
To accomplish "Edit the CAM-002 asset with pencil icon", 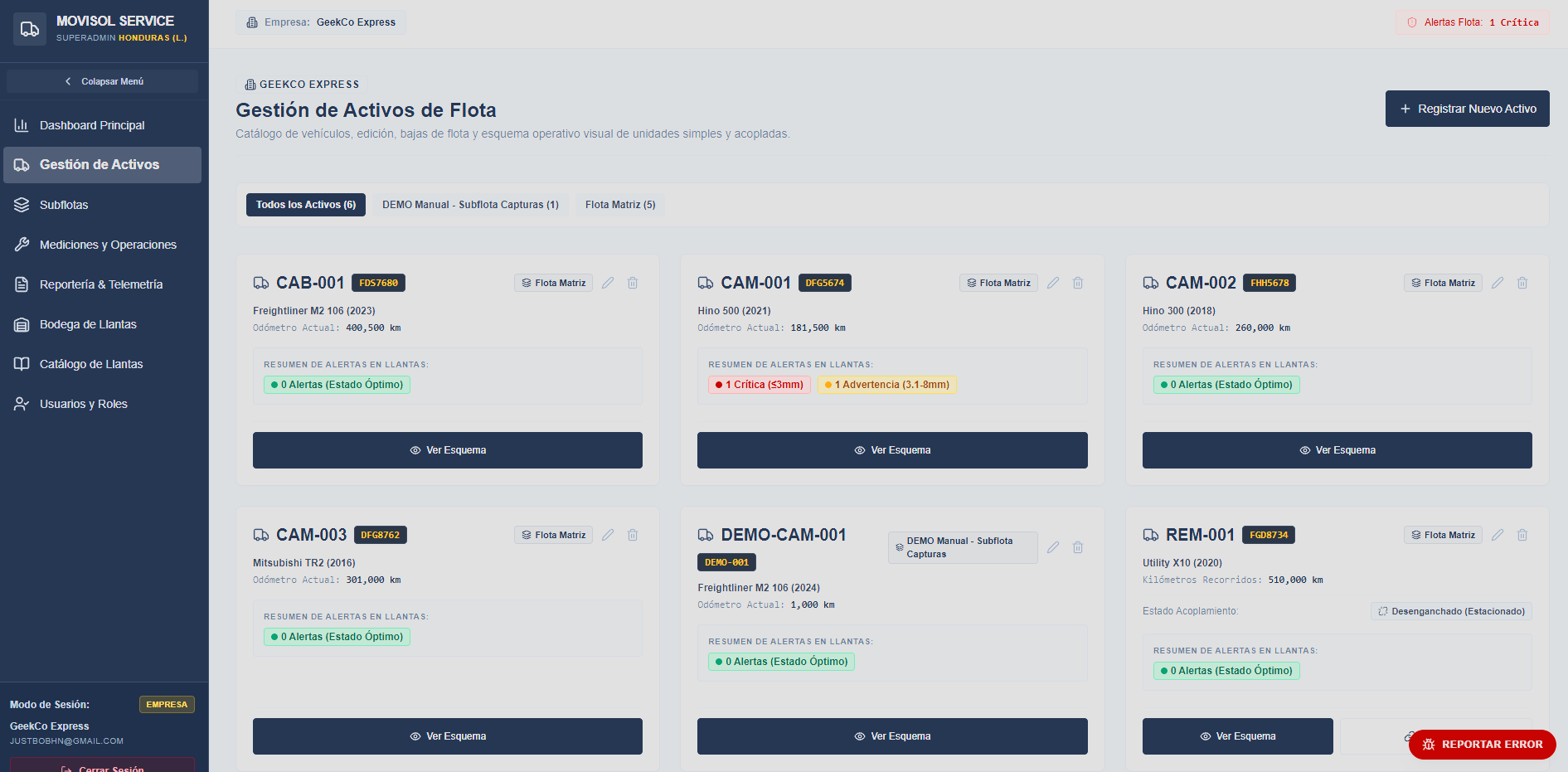I will pyautogui.click(x=1498, y=283).
